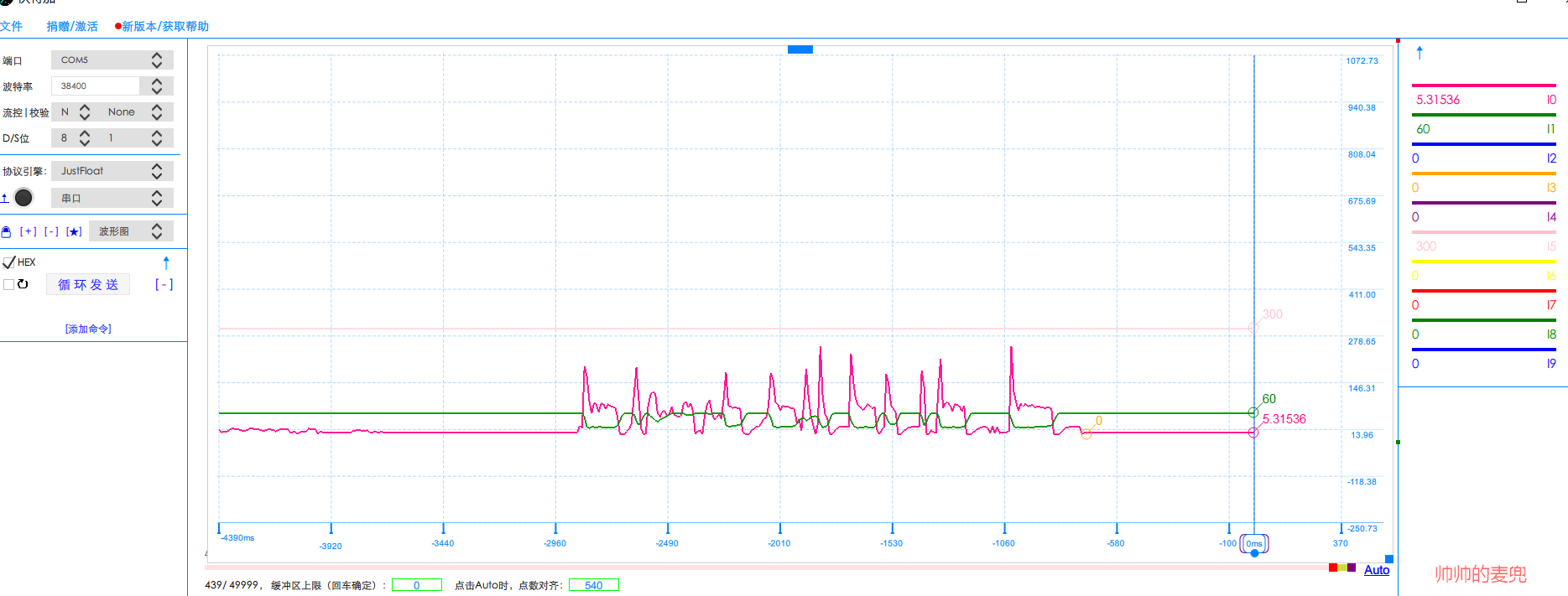Screen dimensions: 1568x596
Task: Click the I9 channel label
Action: click(x=1551, y=364)
